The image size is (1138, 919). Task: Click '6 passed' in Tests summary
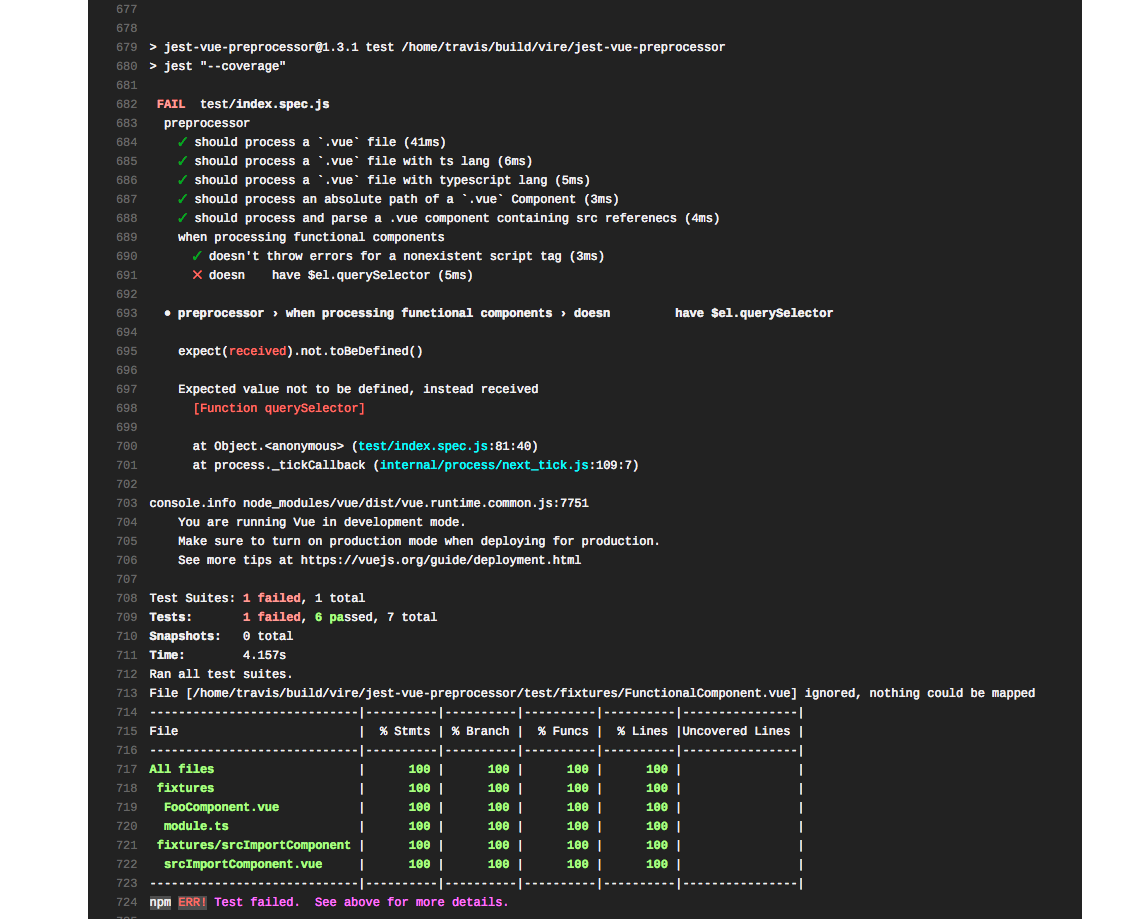(x=344, y=617)
